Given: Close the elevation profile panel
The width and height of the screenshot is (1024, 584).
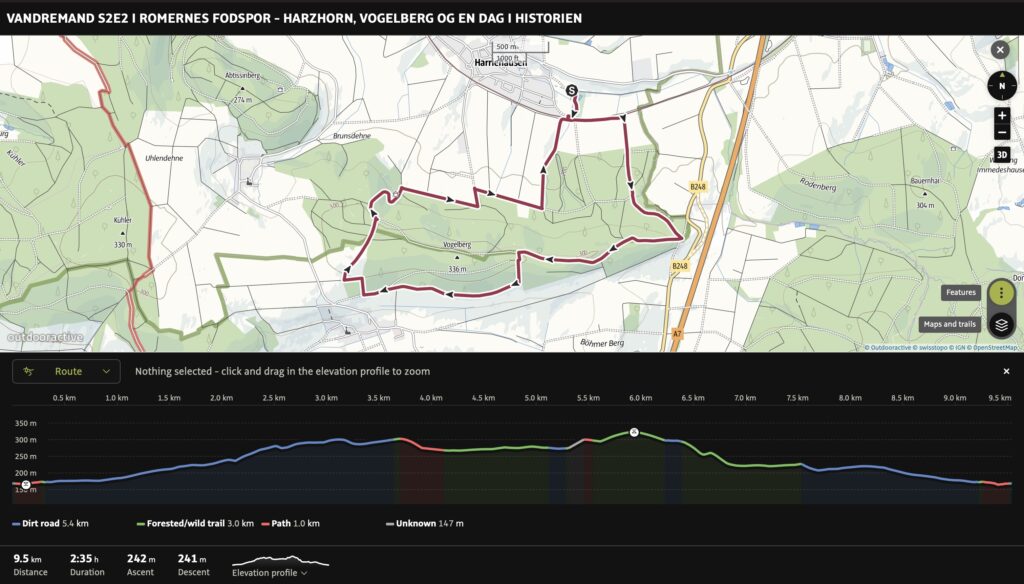Looking at the screenshot, I should coord(1006,371).
